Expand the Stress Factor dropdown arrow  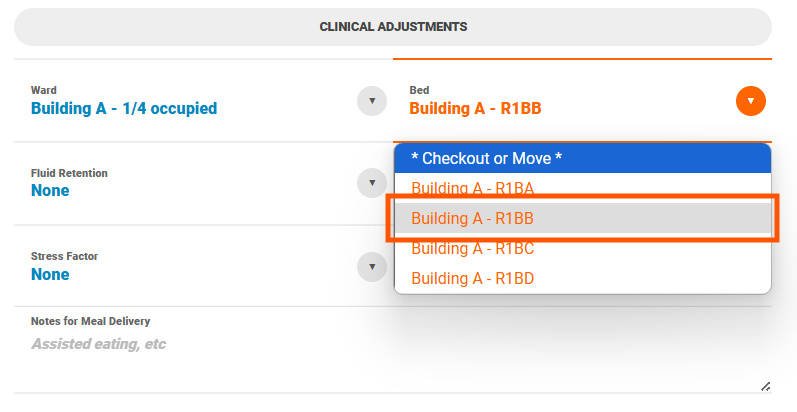(372, 267)
